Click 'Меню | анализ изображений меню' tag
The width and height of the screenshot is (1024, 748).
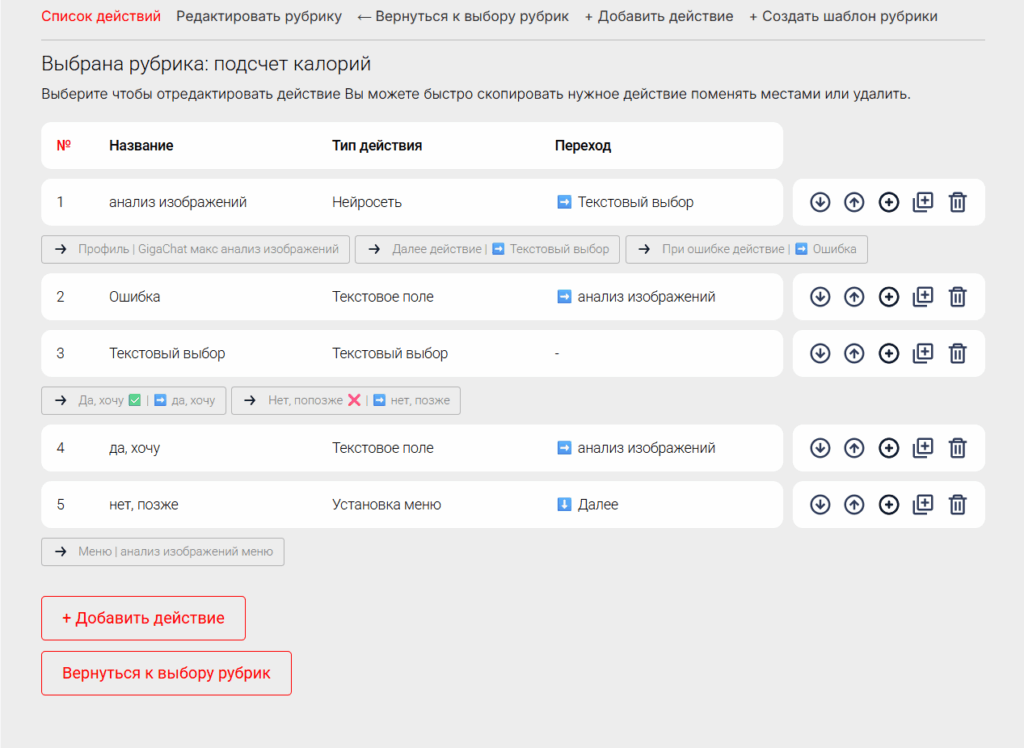tap(163, 552)
